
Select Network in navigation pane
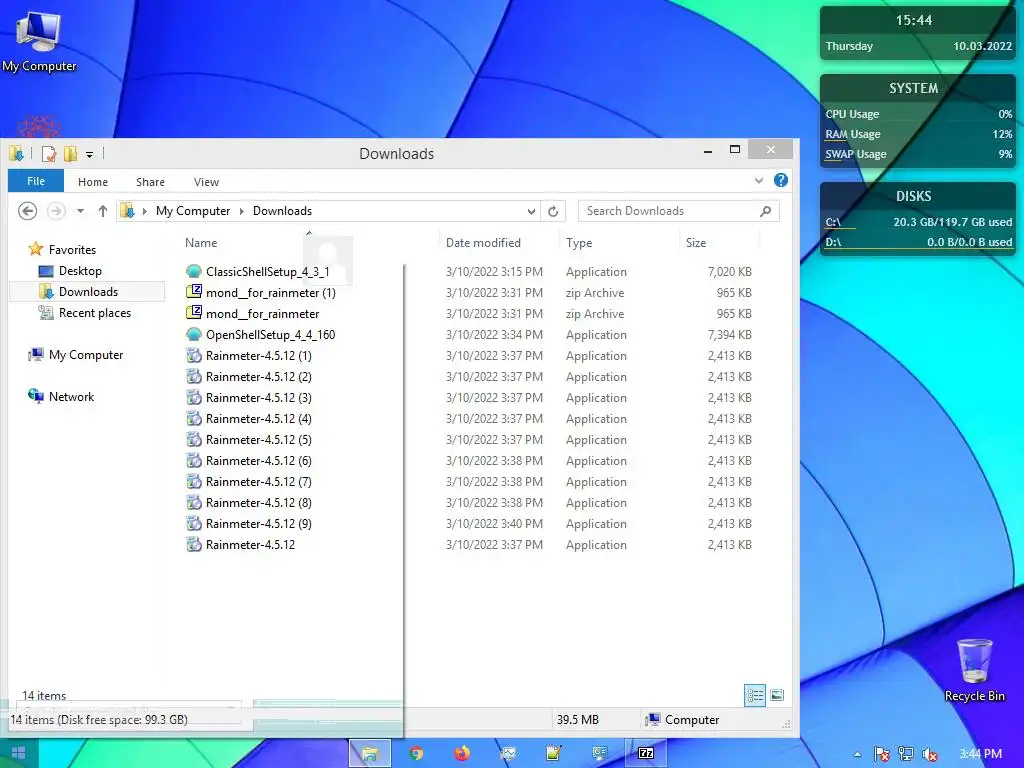[x=61, y=396]
